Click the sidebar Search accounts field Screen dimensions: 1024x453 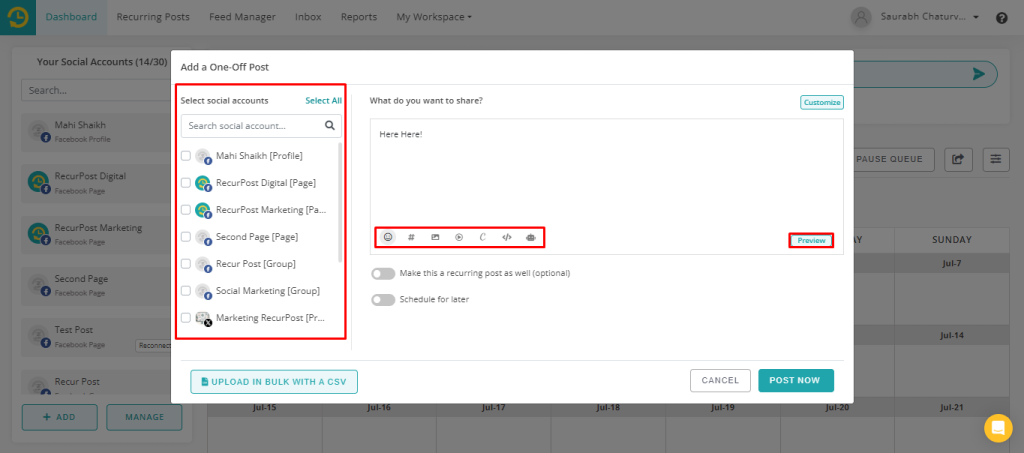(96, 90)
